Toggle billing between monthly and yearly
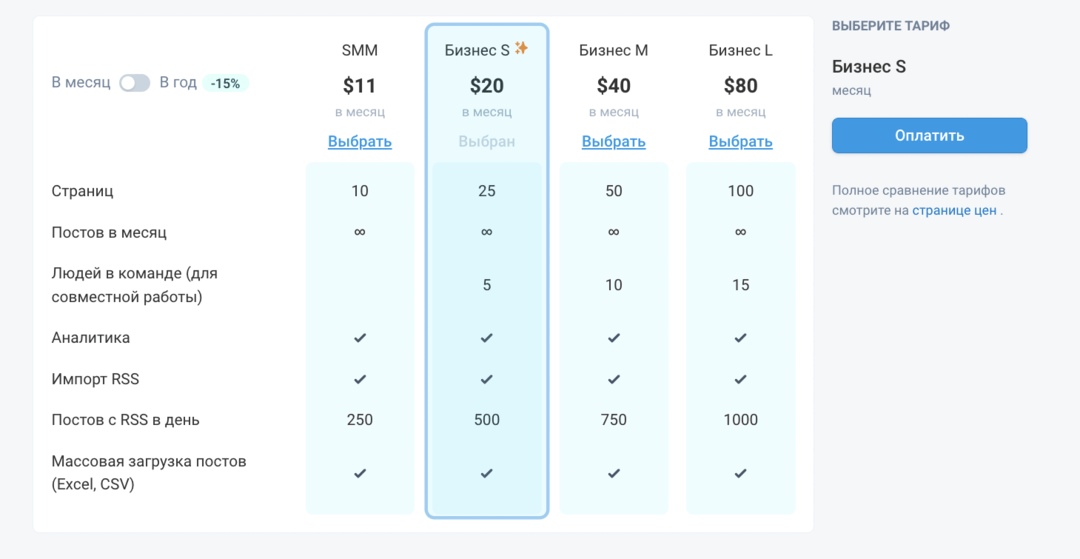This screenshot has width=1080, height=559. 135,83
